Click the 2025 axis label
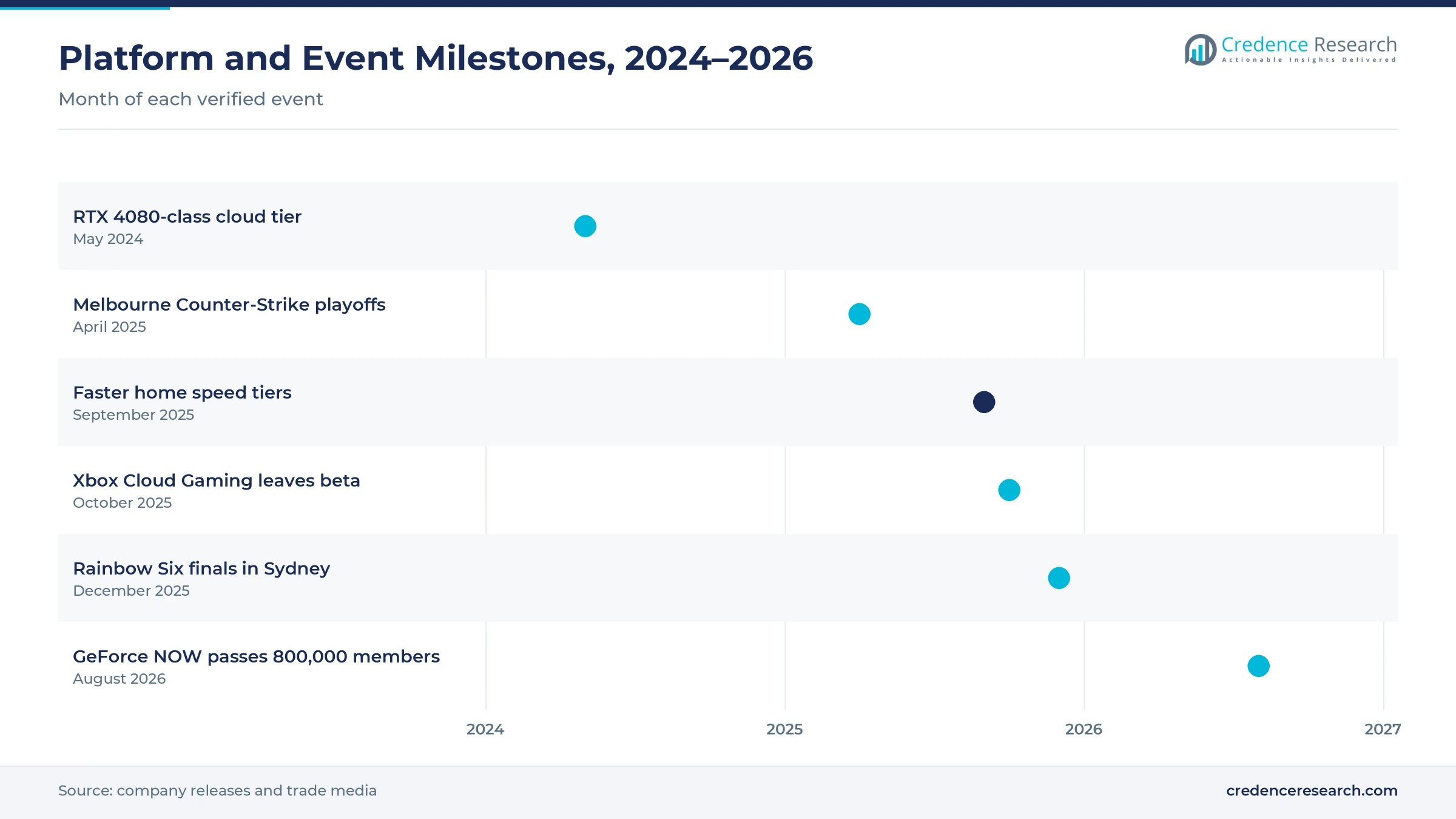The height and width of the screenshot is (819, 1456). click(784, 729)
